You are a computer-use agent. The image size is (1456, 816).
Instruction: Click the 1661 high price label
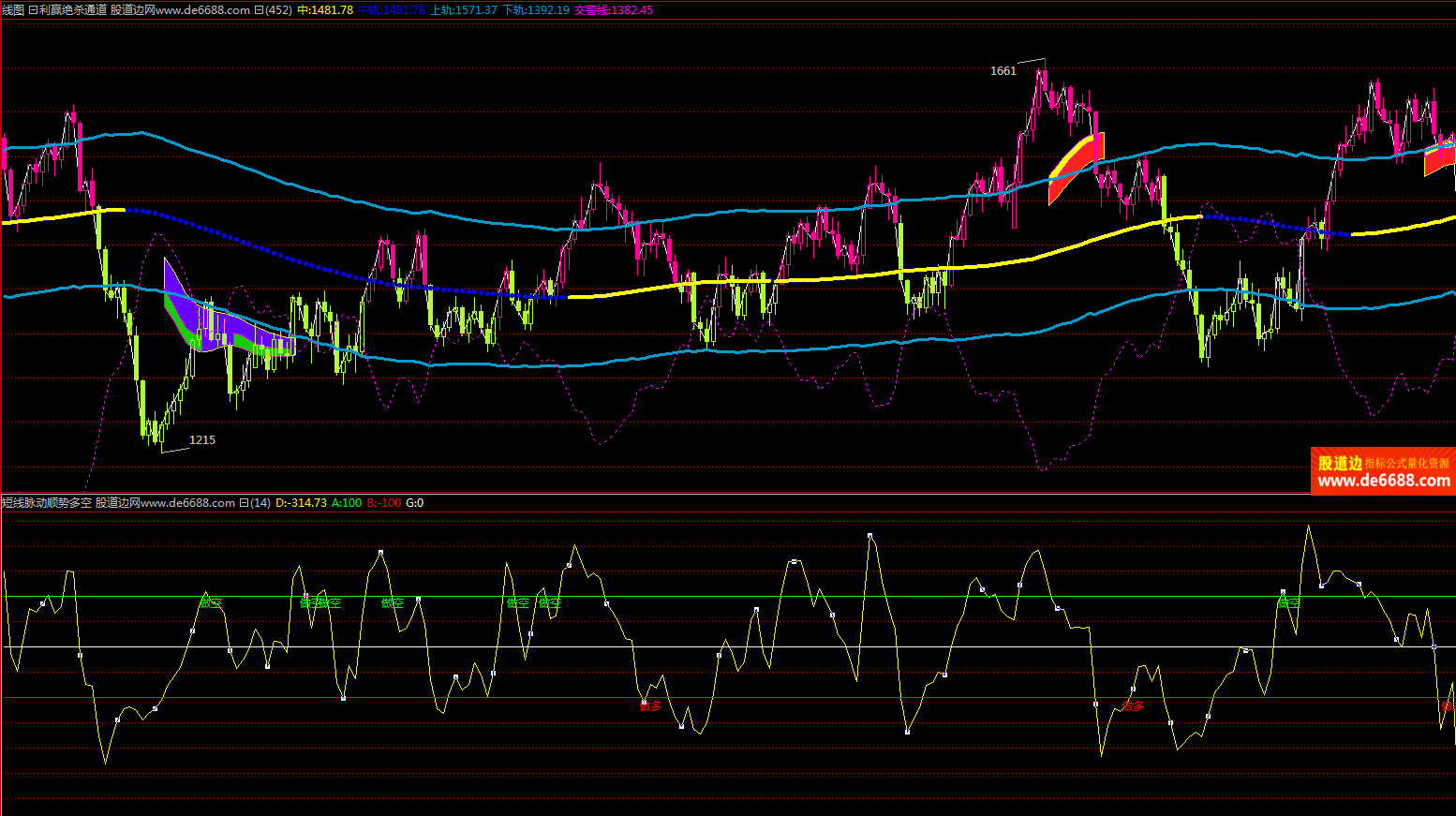[1003, 71]
